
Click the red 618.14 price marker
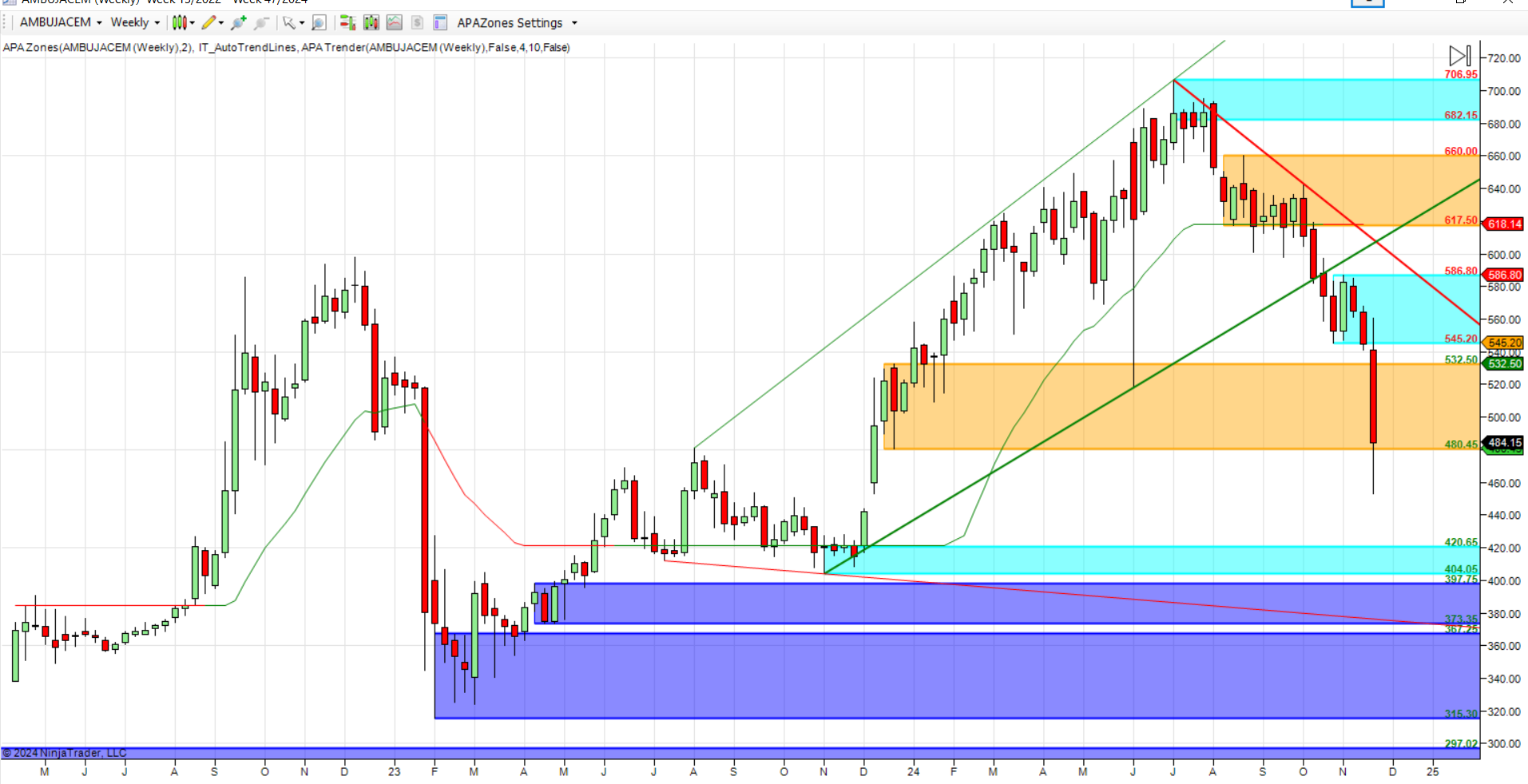(1504, 224)
